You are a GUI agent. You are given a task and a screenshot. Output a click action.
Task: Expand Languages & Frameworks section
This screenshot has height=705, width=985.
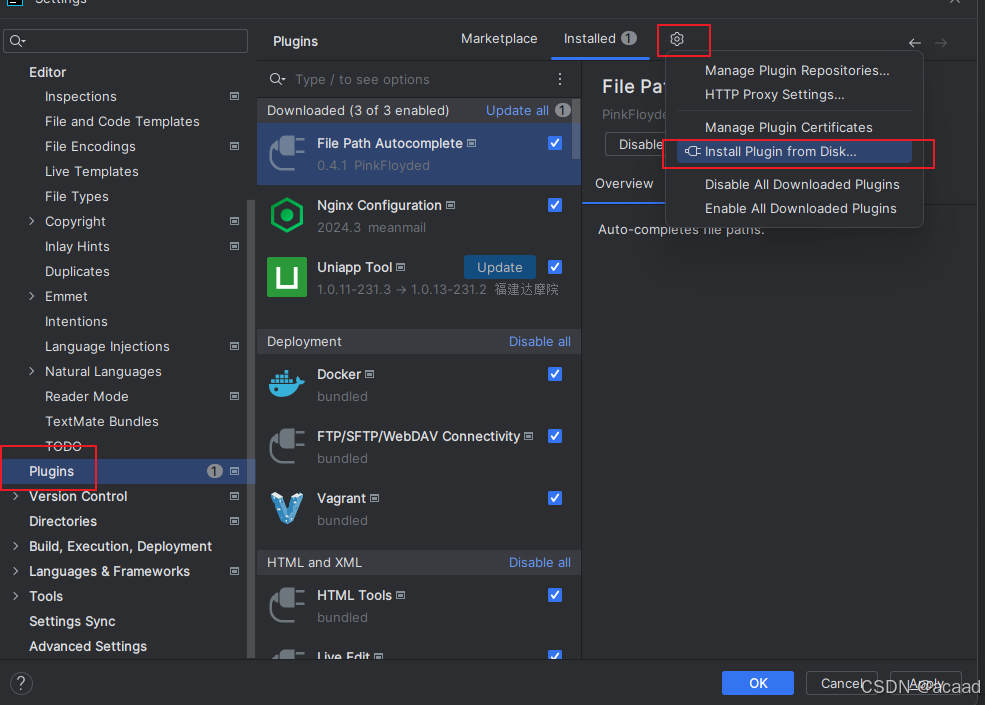[x=16, y=571]
